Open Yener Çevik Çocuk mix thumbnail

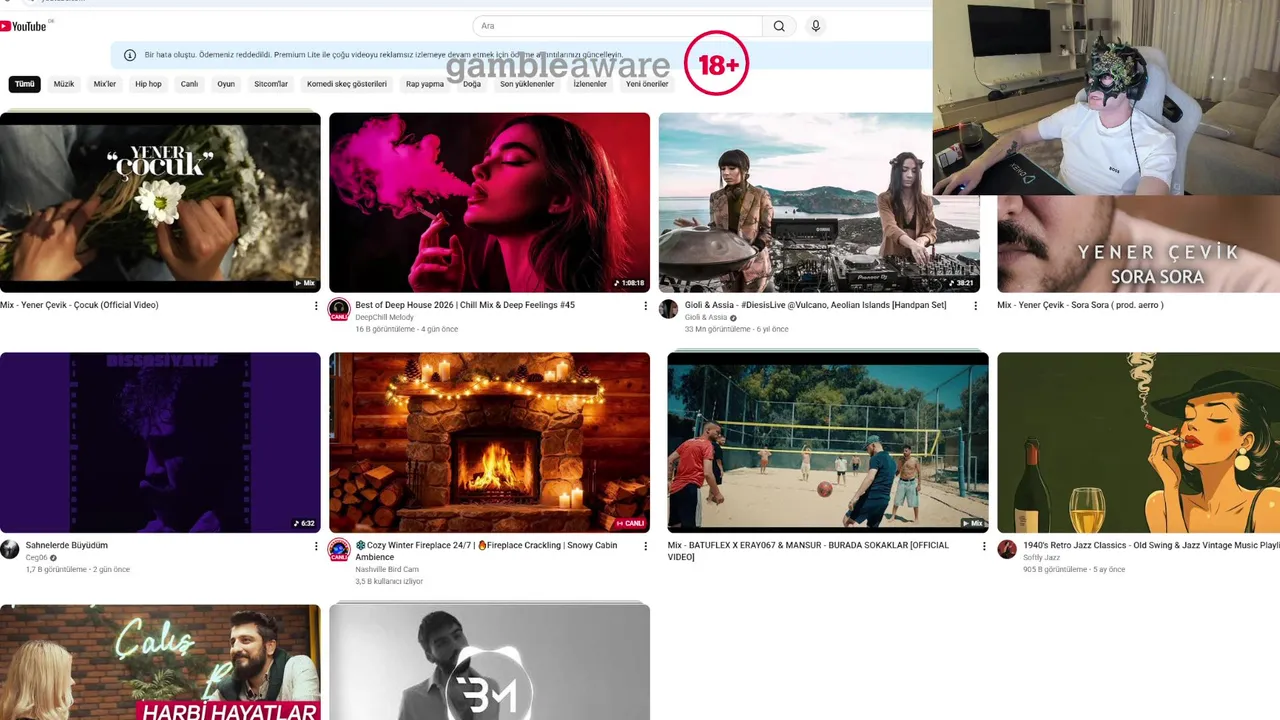[x=160, y=202]
